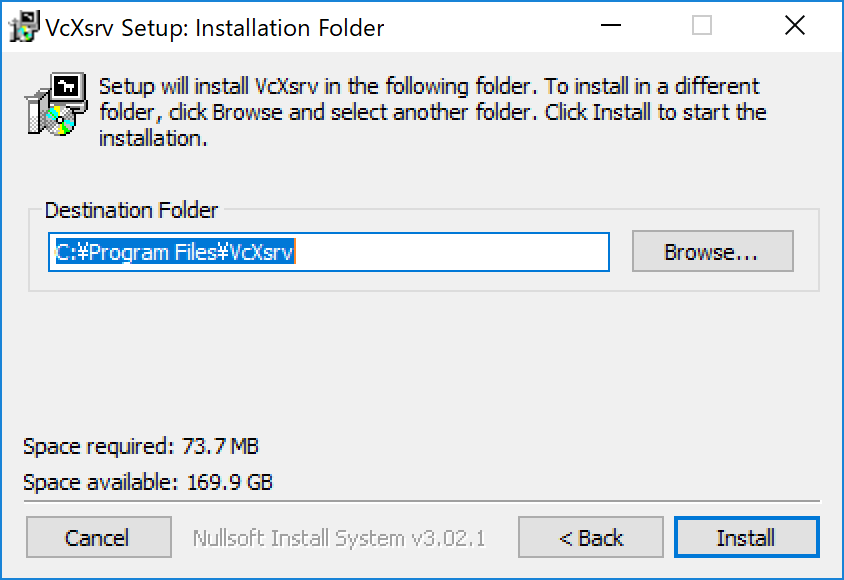Minimize the VcXsrv Setup window

tap(611, 27)
